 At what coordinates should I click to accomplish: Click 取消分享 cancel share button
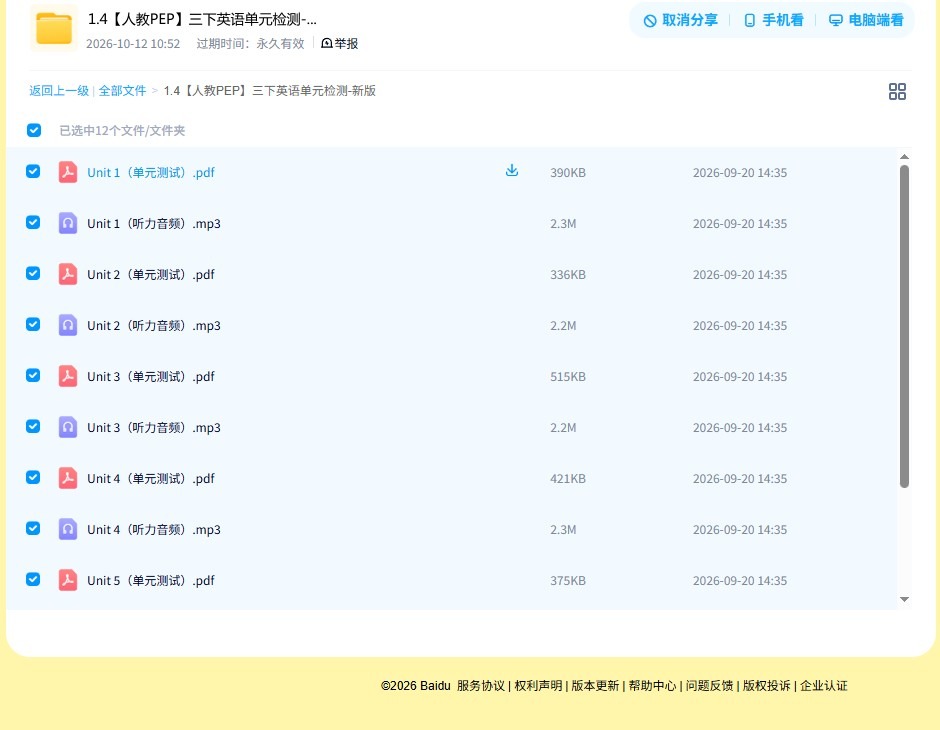680,20
